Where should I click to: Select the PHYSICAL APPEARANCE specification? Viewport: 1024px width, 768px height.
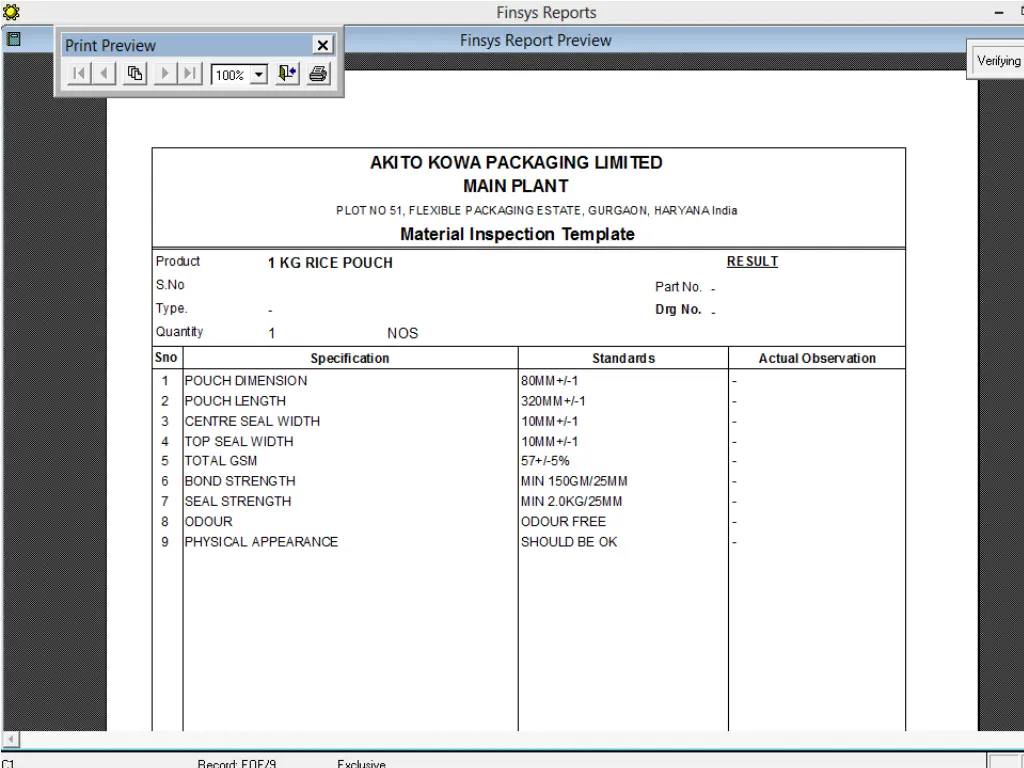pyautogui.click(x=261, y=542)
